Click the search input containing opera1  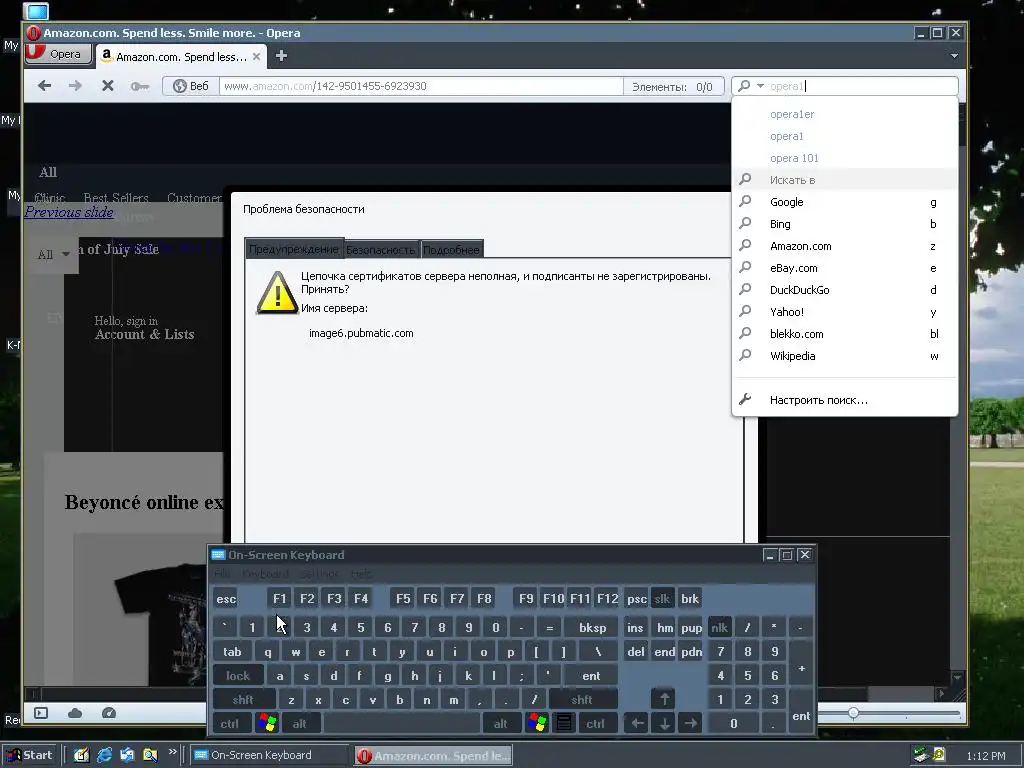click(x=861, y=86)
